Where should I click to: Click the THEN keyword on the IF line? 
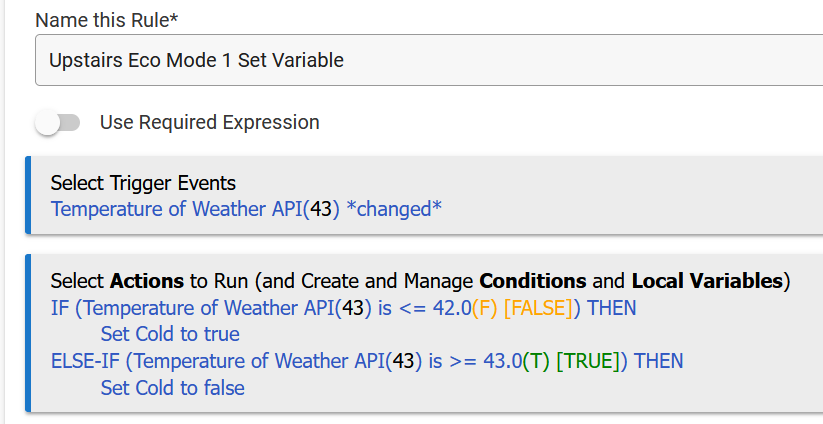611,308
